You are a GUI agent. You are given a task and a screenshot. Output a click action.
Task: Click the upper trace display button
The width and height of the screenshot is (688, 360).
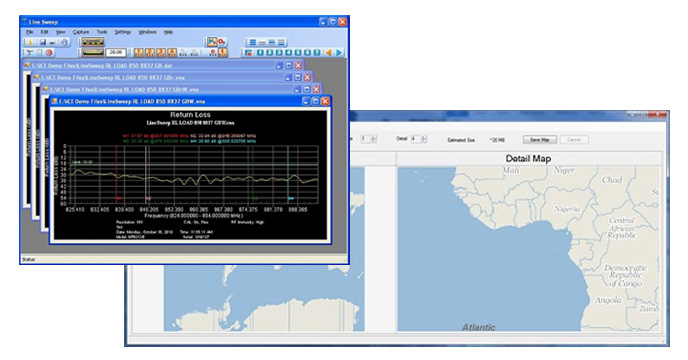pos(93,42)
